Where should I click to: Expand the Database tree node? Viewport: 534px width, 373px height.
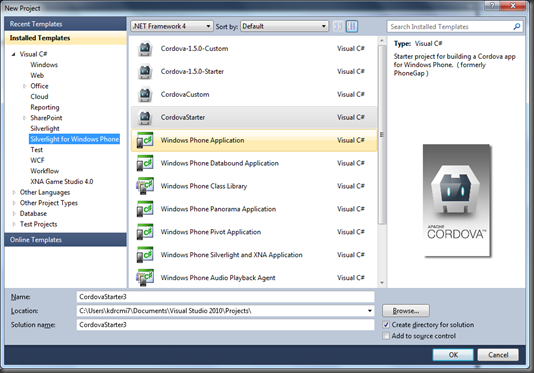14,214
